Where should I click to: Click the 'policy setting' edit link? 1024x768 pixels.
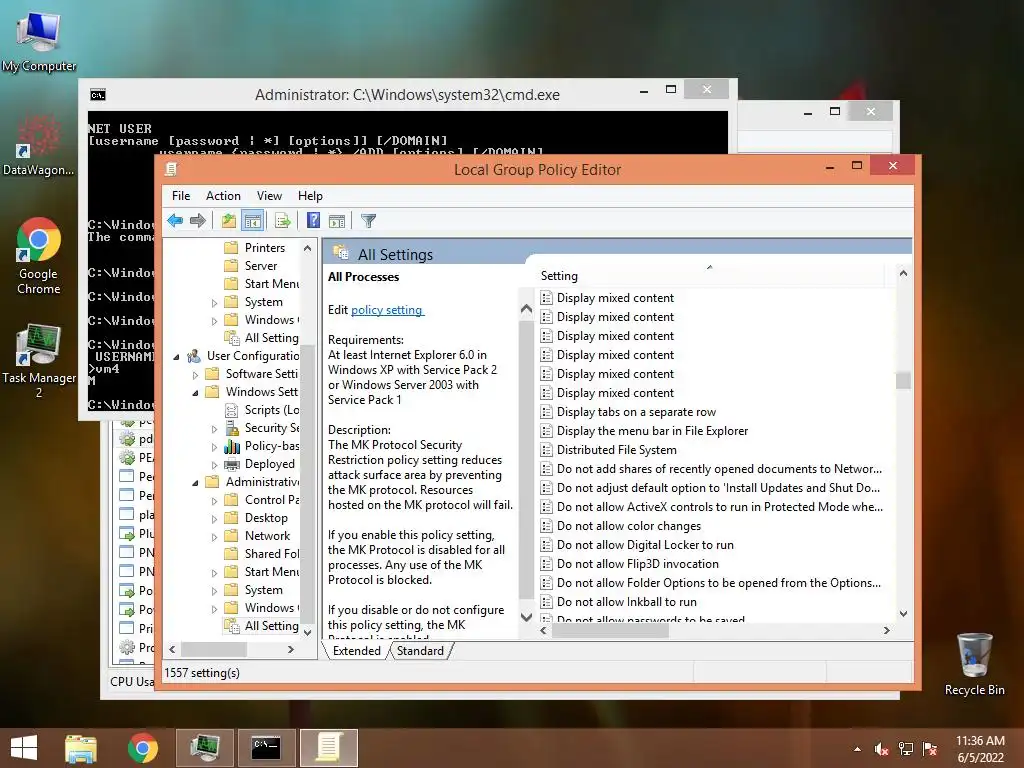[x=387, y=310]
